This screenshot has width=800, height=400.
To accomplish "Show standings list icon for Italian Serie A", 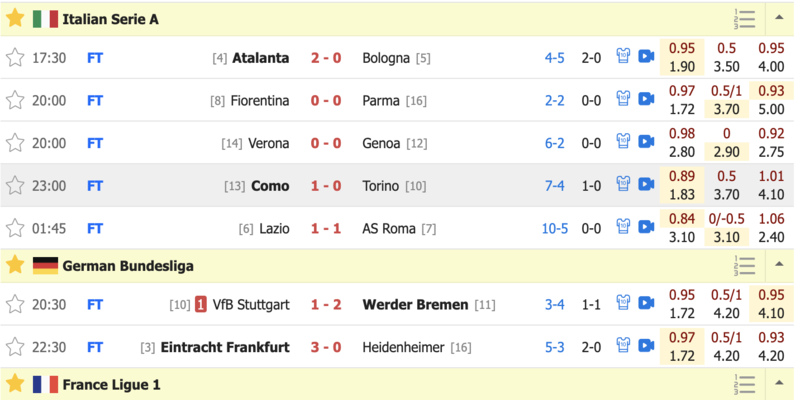I will tap(744, 18).
